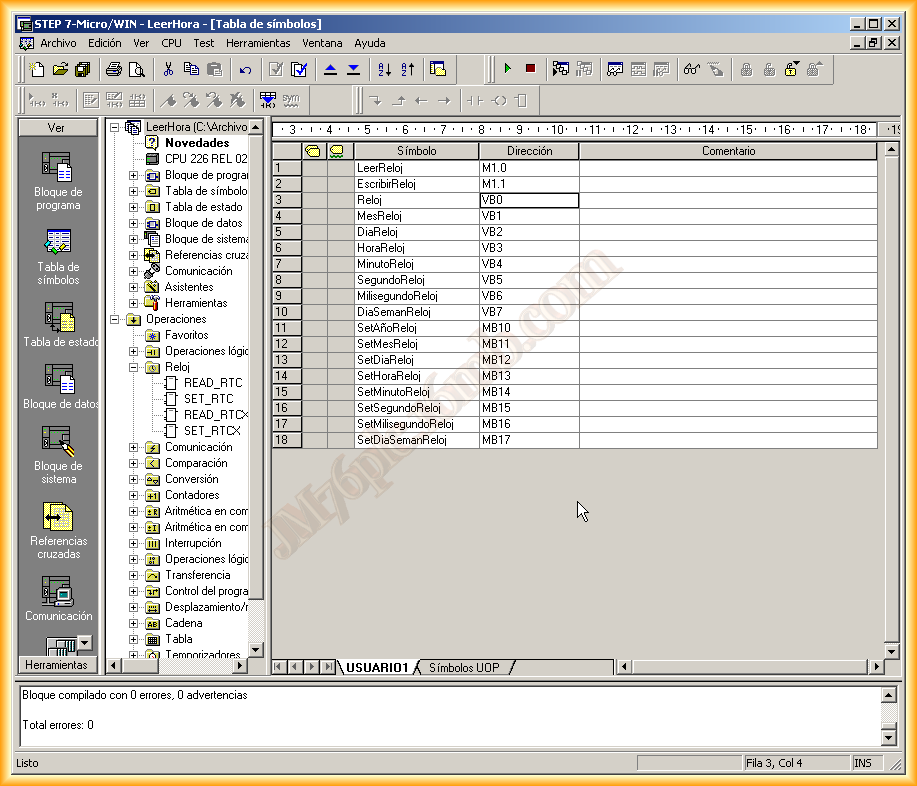Expand the Contadores tree node

point(134,495)
